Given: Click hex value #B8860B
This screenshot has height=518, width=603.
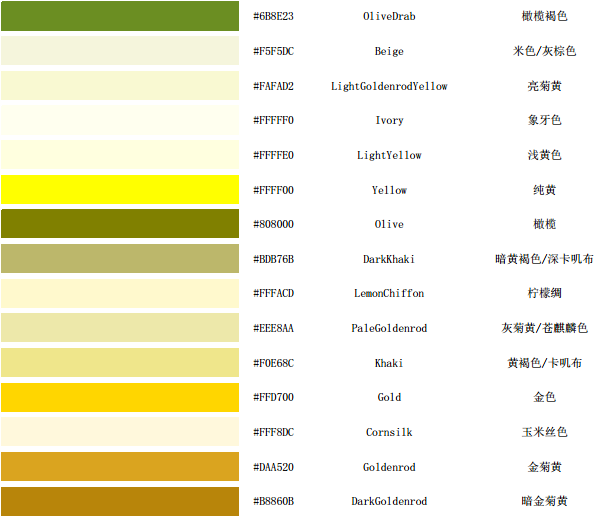Looking at the screenshot, I should click(x=273, y=501).
